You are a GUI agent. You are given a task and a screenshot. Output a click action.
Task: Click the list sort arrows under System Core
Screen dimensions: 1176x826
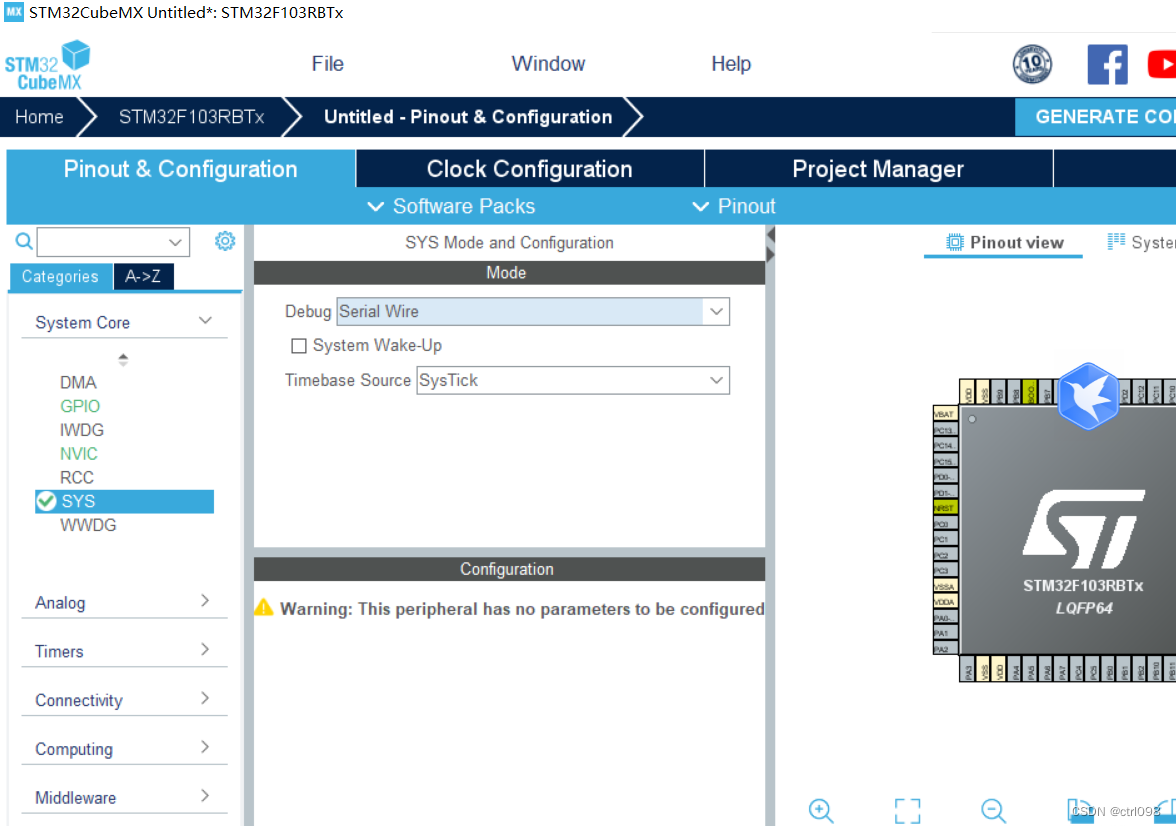pos(123,359)
